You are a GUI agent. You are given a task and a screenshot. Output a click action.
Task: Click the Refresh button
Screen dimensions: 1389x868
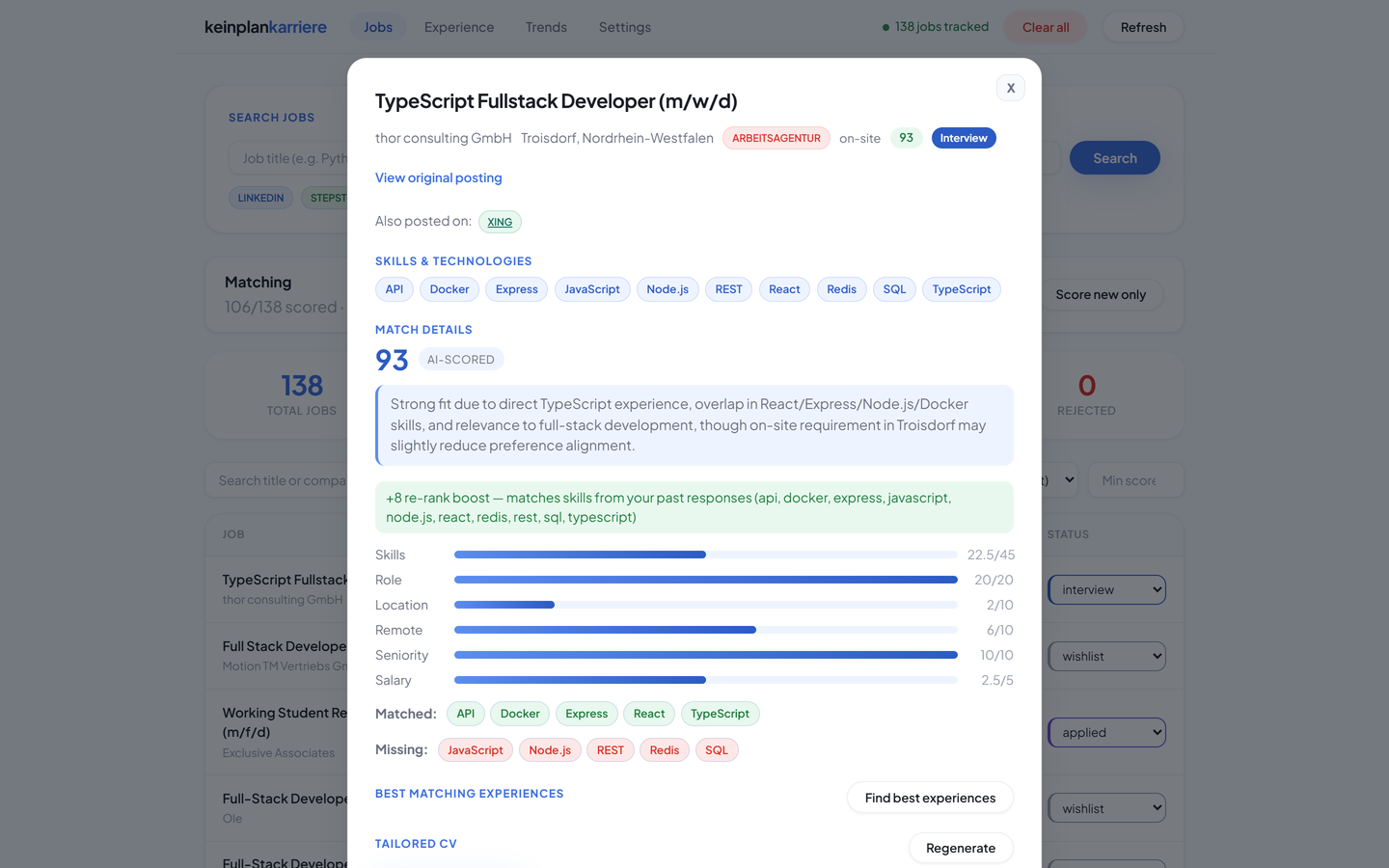[x=1143, y=27]
